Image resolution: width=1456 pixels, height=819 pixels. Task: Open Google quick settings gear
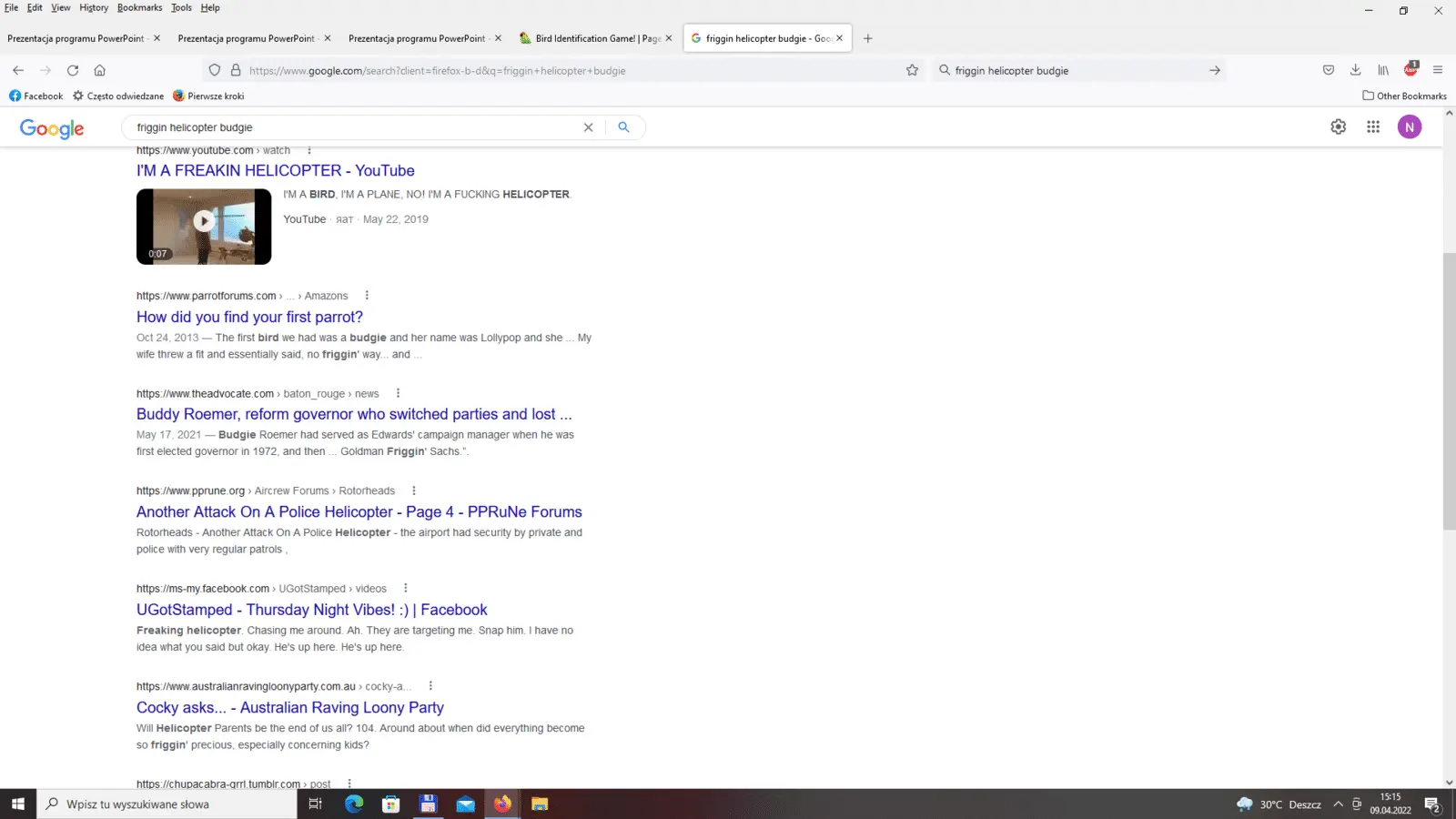pos(1338,127)
